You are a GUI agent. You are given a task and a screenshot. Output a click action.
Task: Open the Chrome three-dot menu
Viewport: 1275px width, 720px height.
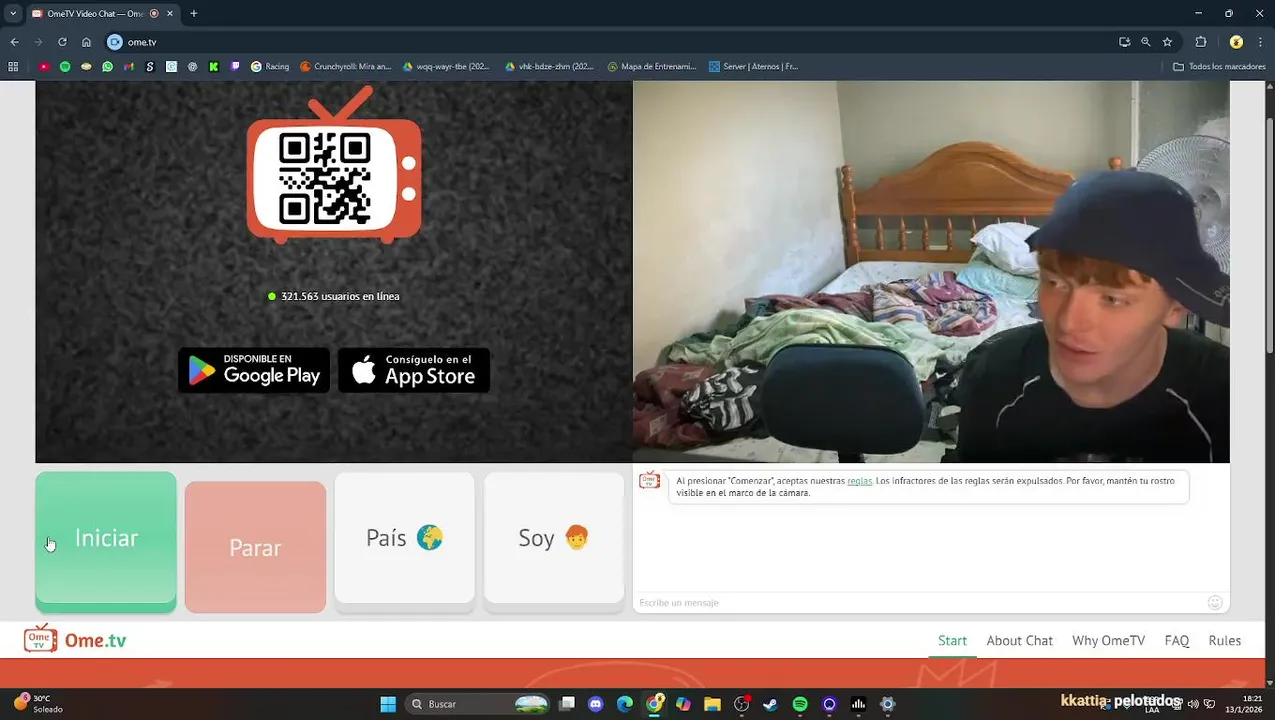point(1260,42)
